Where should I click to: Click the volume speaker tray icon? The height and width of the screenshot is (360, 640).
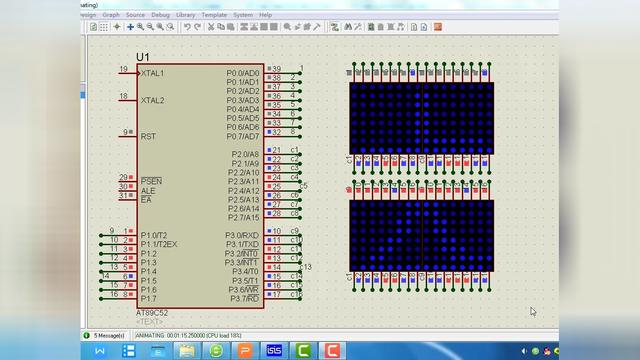[524, 351]
